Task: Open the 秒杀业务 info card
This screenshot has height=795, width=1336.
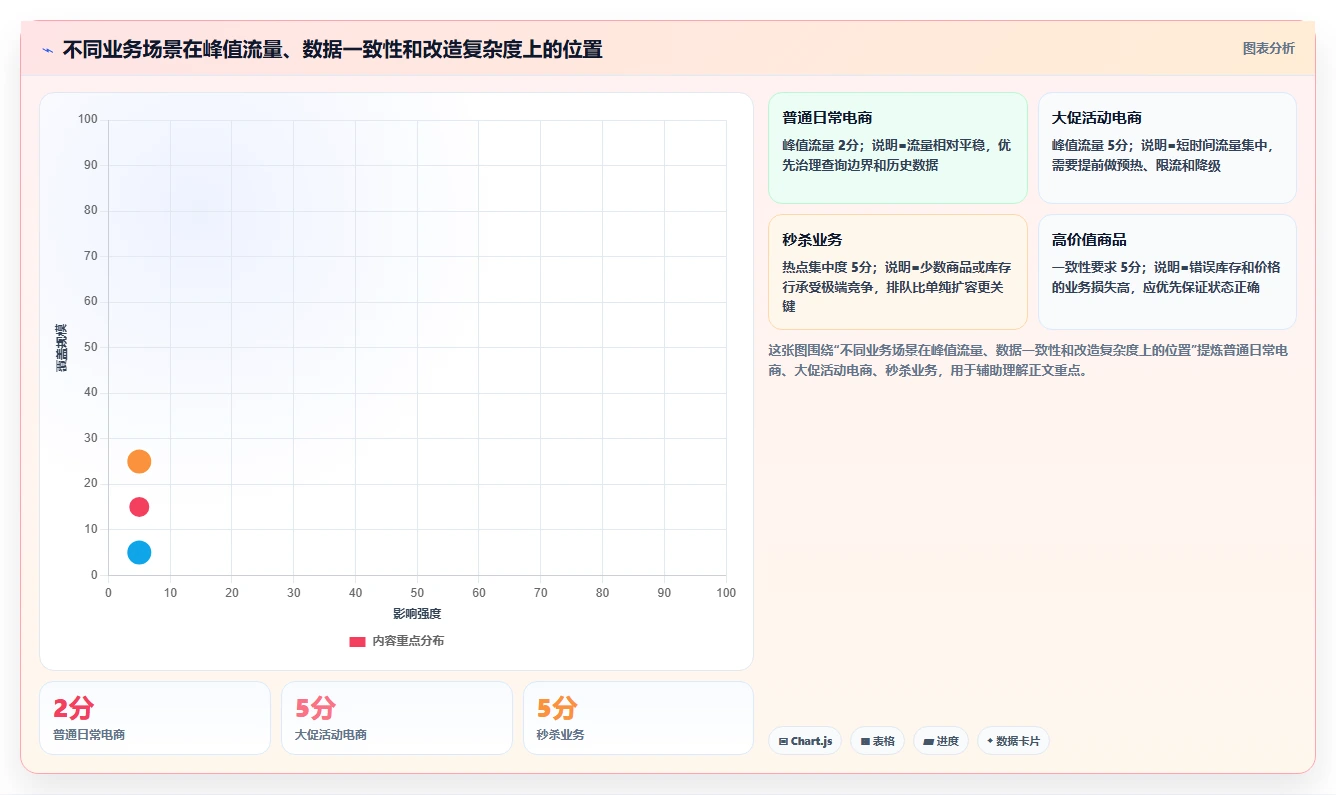Action: click(897, 272)
